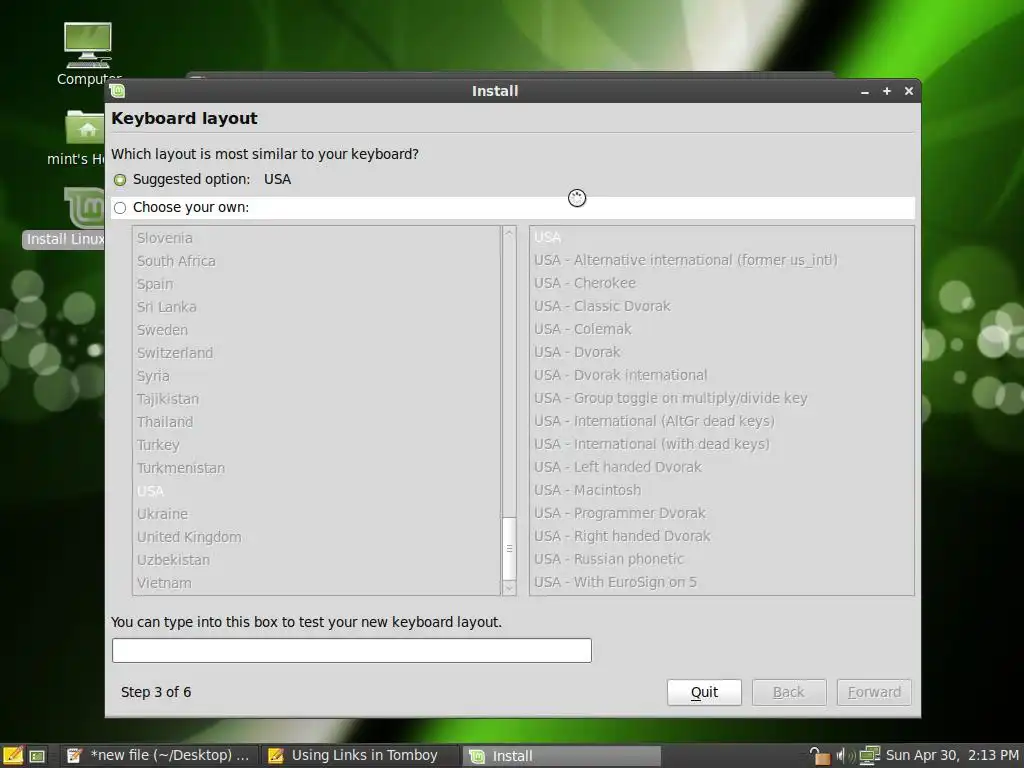
Task: Select USA - Macintosh variant
Action: tap(722, 490)
